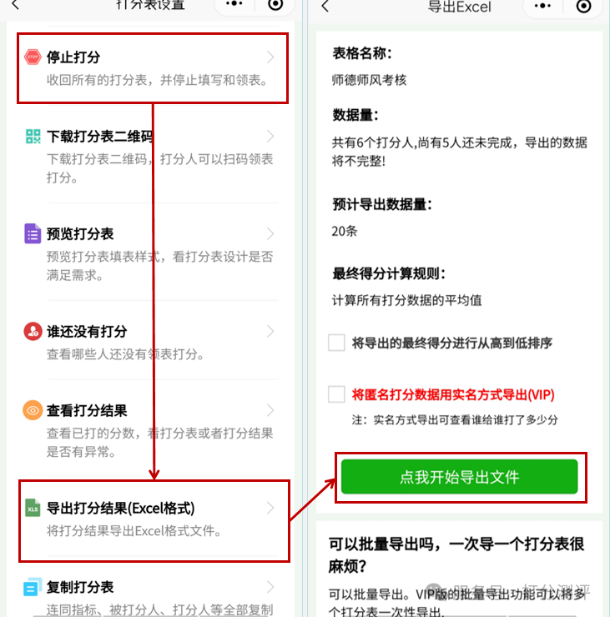Open the 预览打分表 menu entry
Screen dimensions: 612x619
152,253
